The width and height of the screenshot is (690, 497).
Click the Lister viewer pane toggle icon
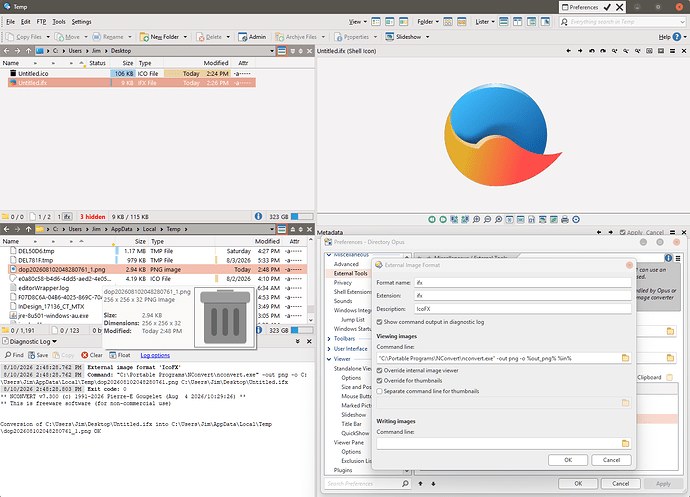545,22
